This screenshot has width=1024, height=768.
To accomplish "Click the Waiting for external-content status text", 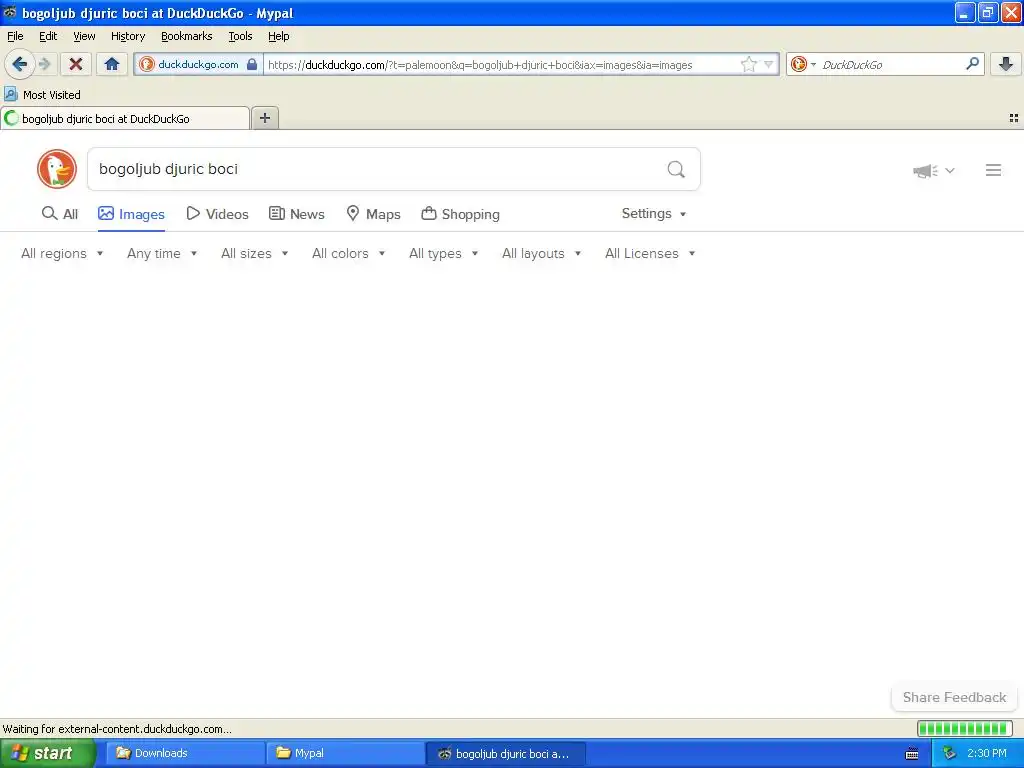I will (x=118, y=729).
